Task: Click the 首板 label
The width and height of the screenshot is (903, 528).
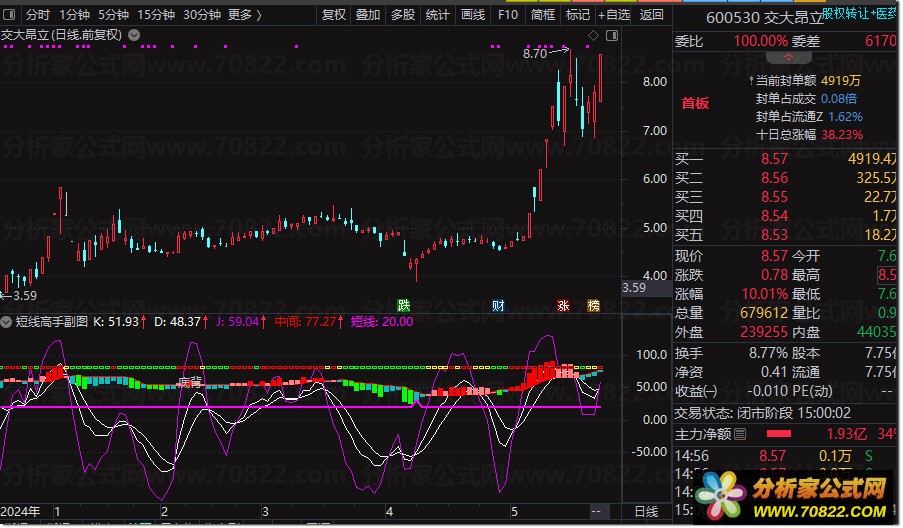Action: [x=695, y=103]
